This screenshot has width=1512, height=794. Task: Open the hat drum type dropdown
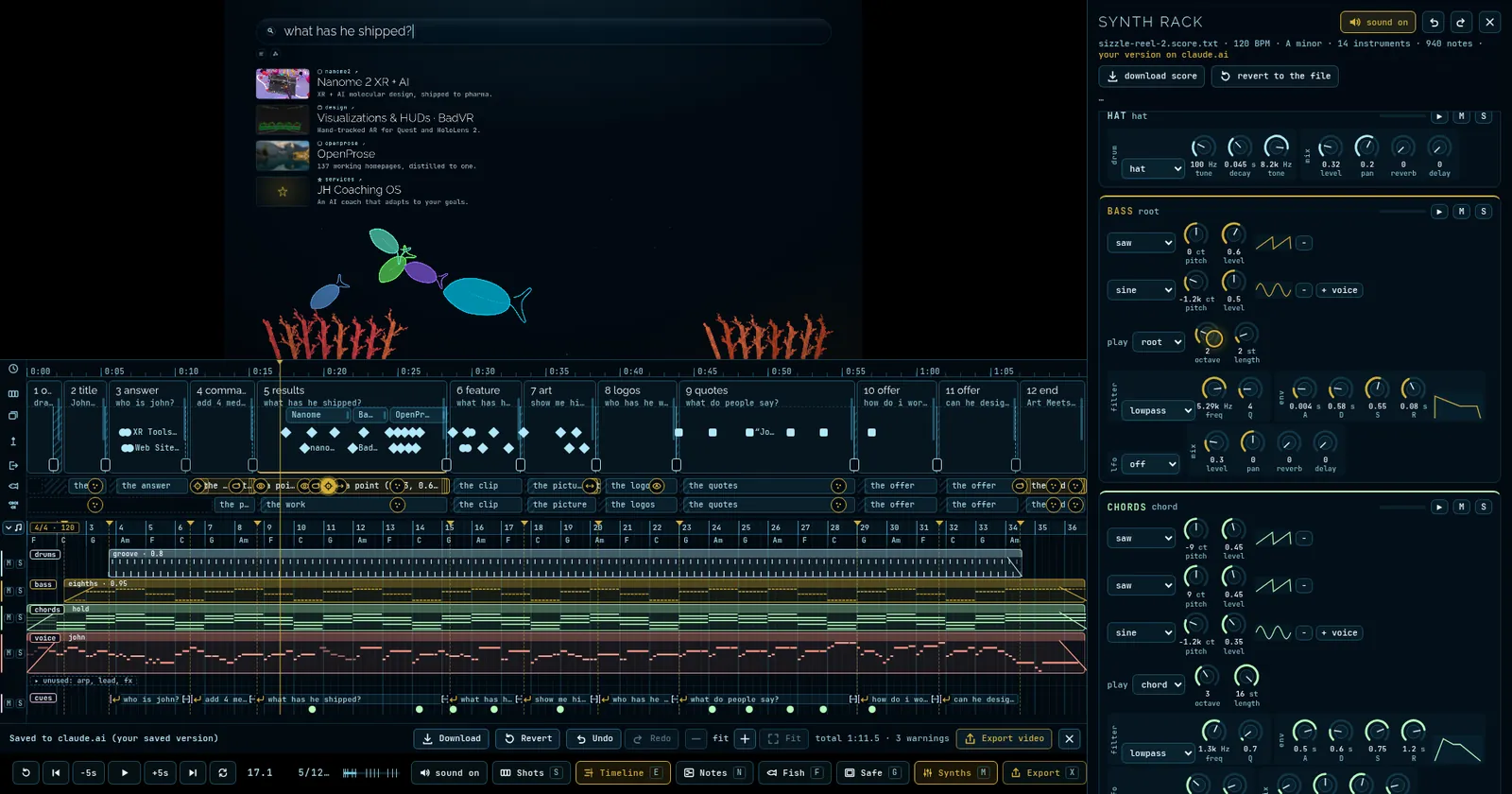[x=1154, y=168]
